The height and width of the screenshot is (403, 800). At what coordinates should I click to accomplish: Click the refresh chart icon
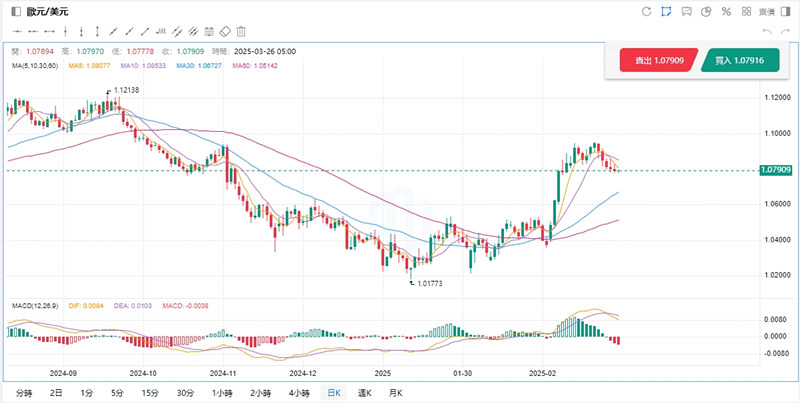647,11
